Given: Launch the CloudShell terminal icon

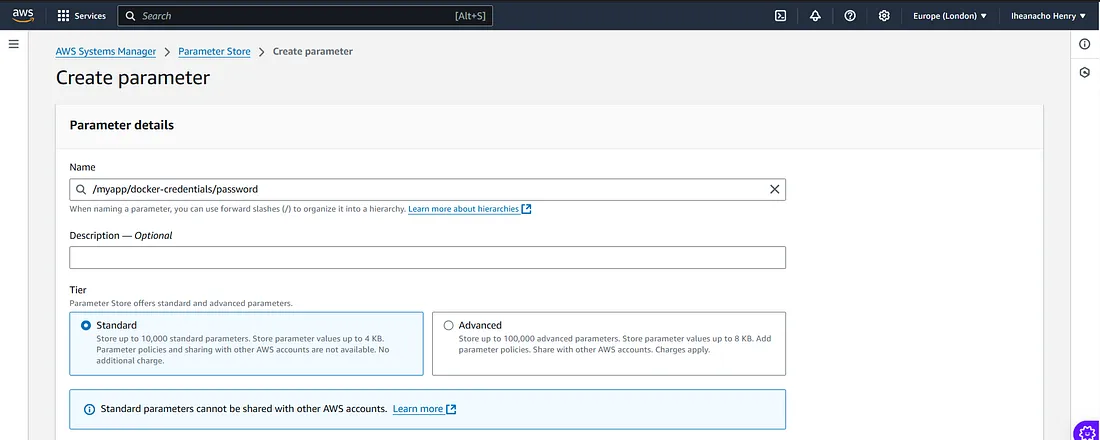Looking at the screenshot, I should (780, 15).
